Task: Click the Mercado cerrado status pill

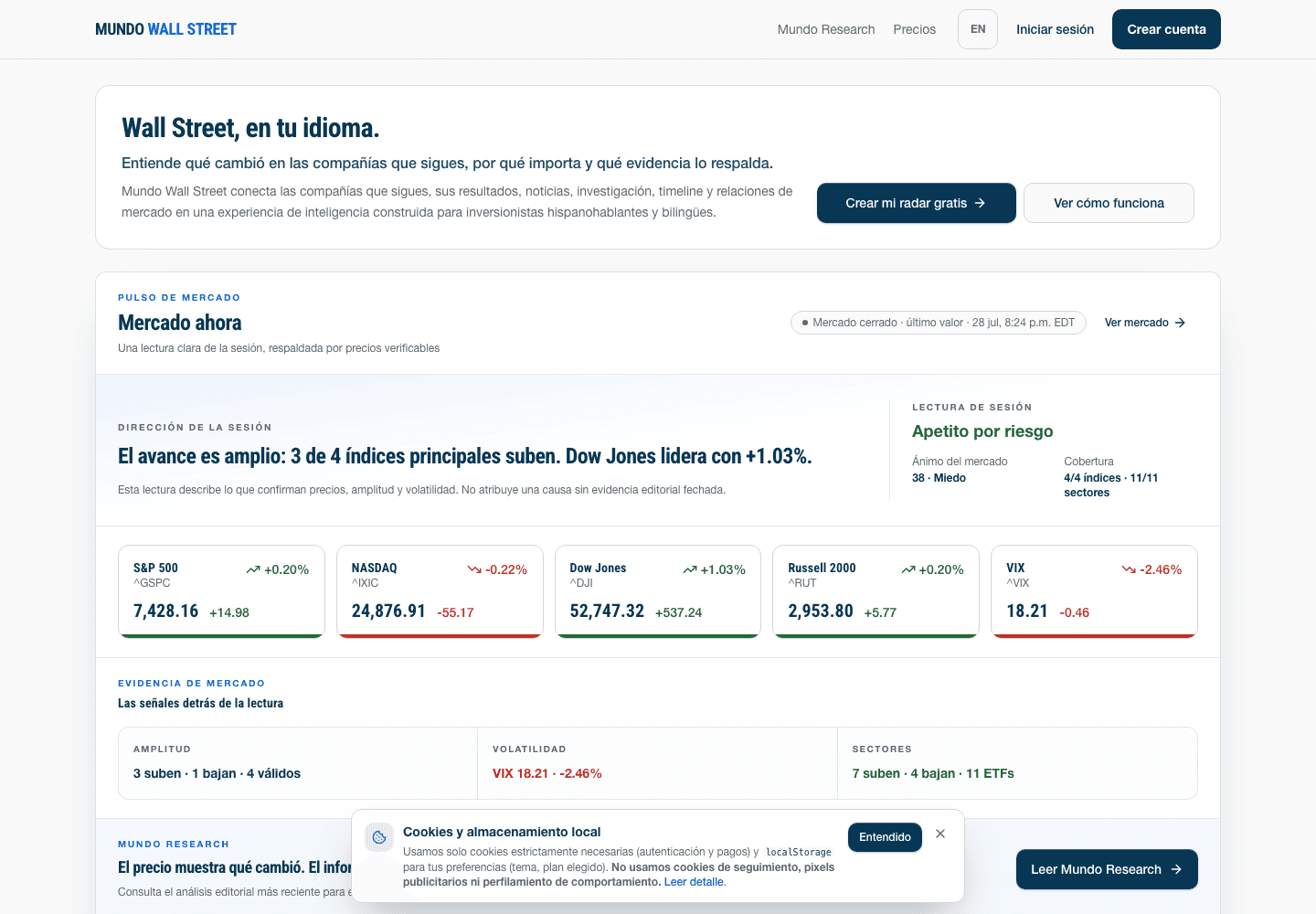Action: point(938,323)
